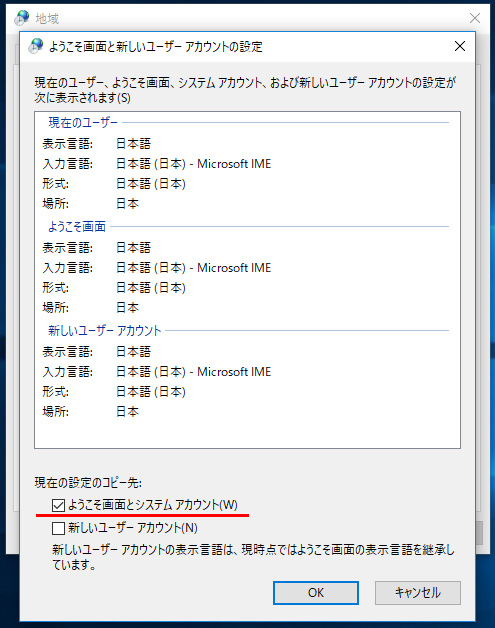Close the background 地域 window
Screen dimensions: 495x628
pos(475,18)
